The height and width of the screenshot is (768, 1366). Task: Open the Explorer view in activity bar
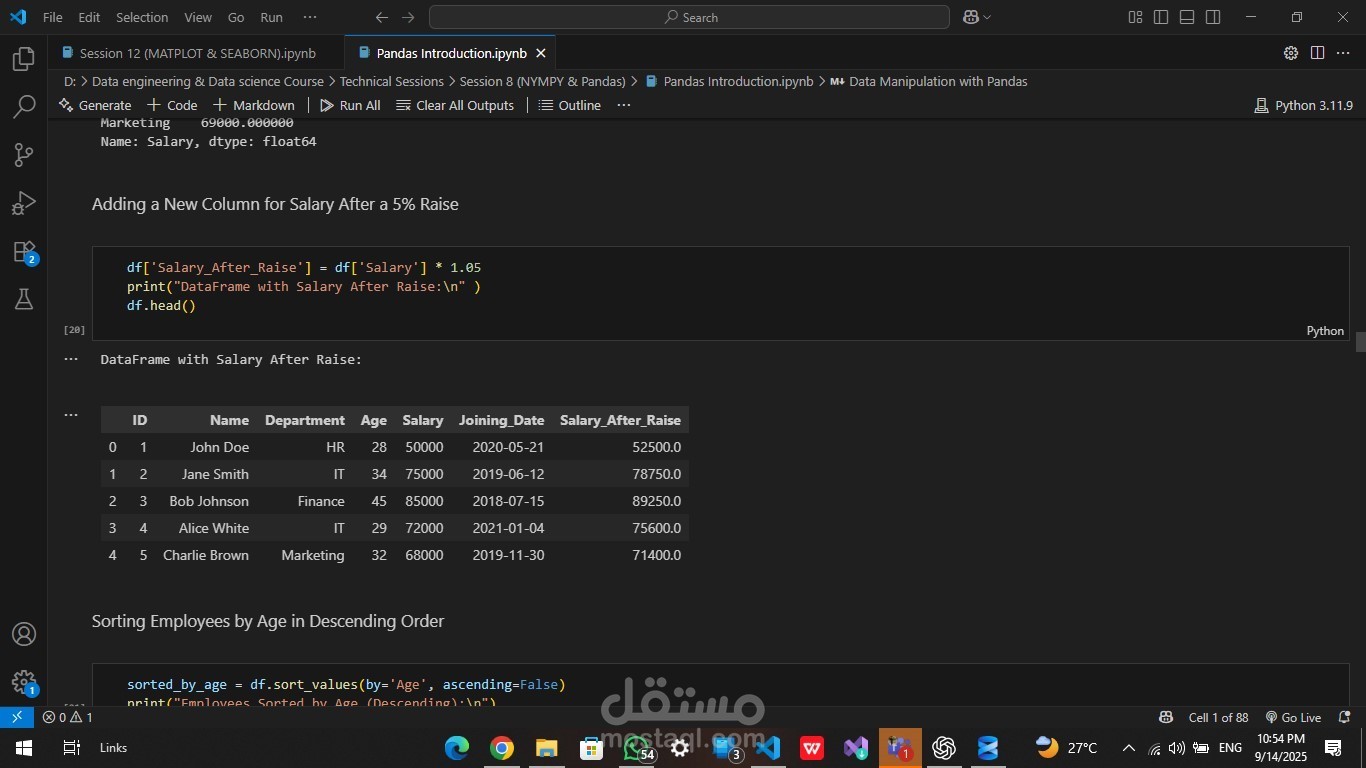tap(24, 59)
